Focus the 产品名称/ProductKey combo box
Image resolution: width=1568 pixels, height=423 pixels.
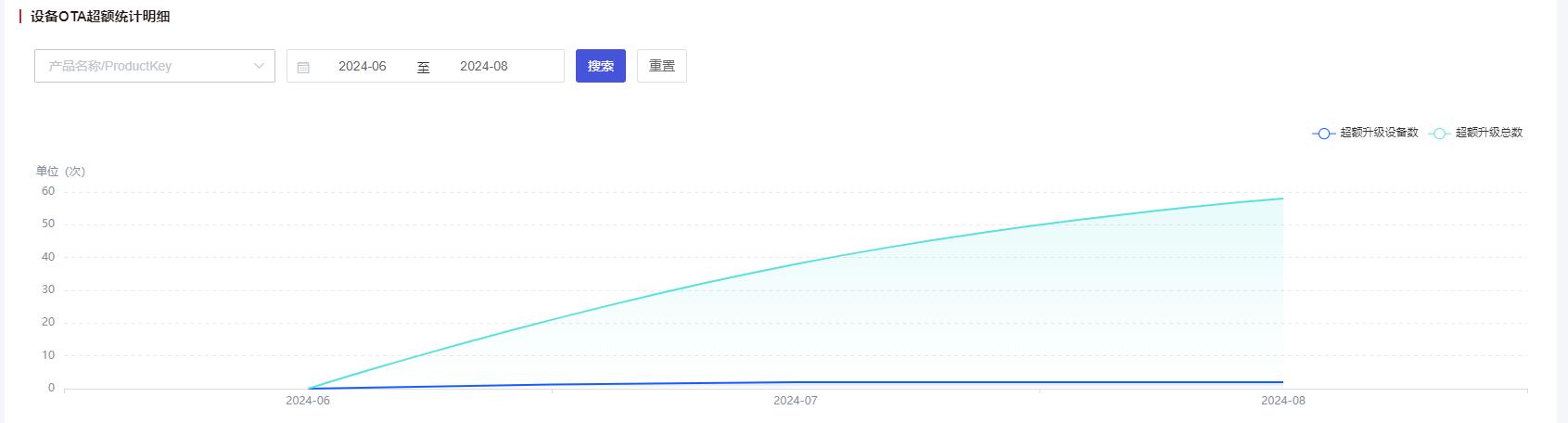pyautogui.click(x=155, y=66)
